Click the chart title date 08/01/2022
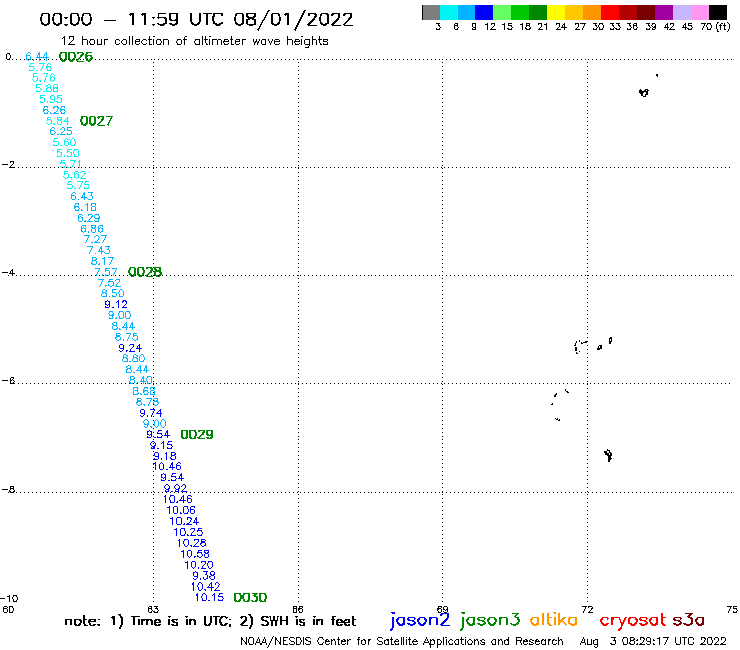This screenshot has height=650, width=740. (293, 20)
